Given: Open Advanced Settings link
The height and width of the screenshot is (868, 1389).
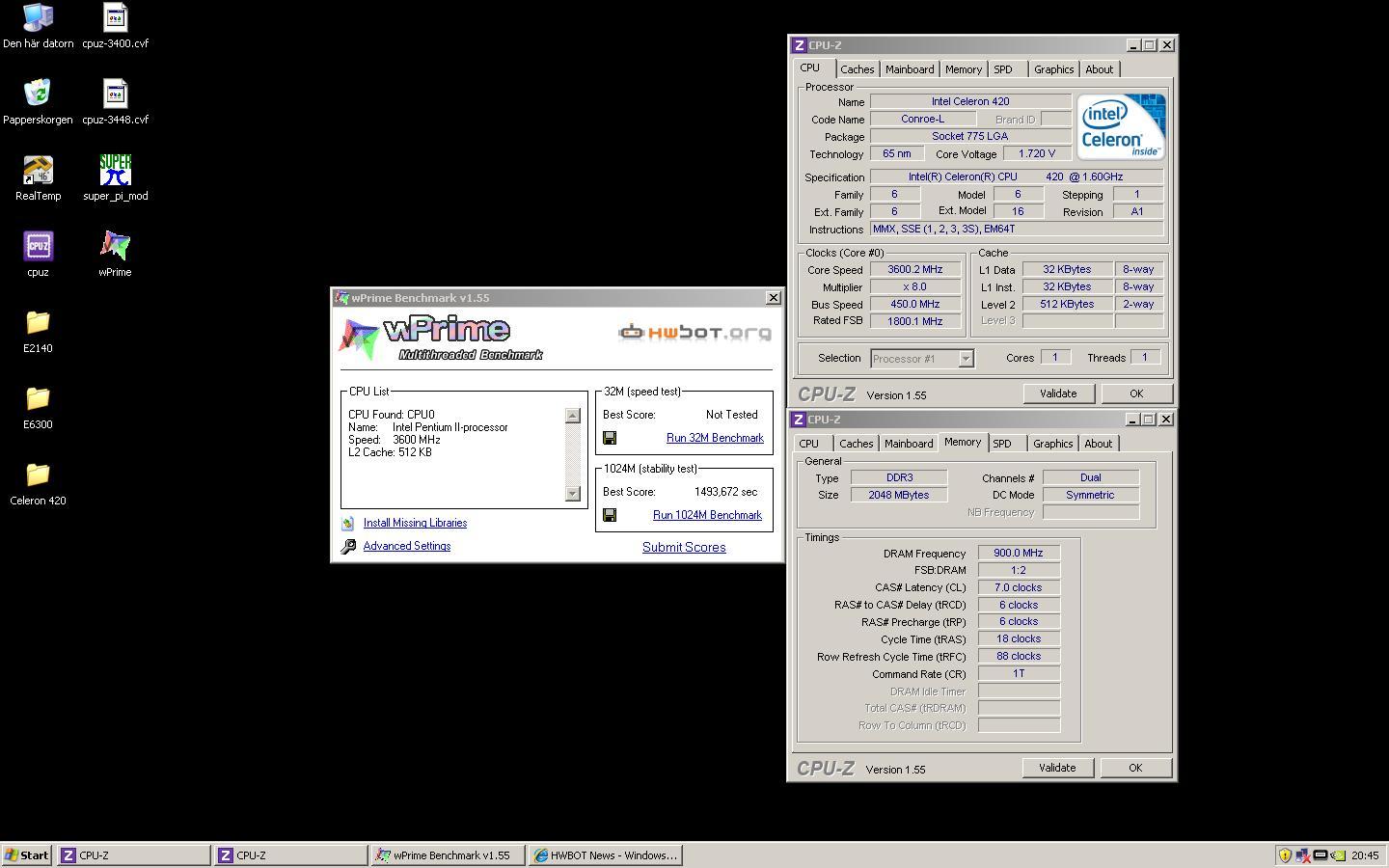Looking at the screenshot, I should (407, 546).
